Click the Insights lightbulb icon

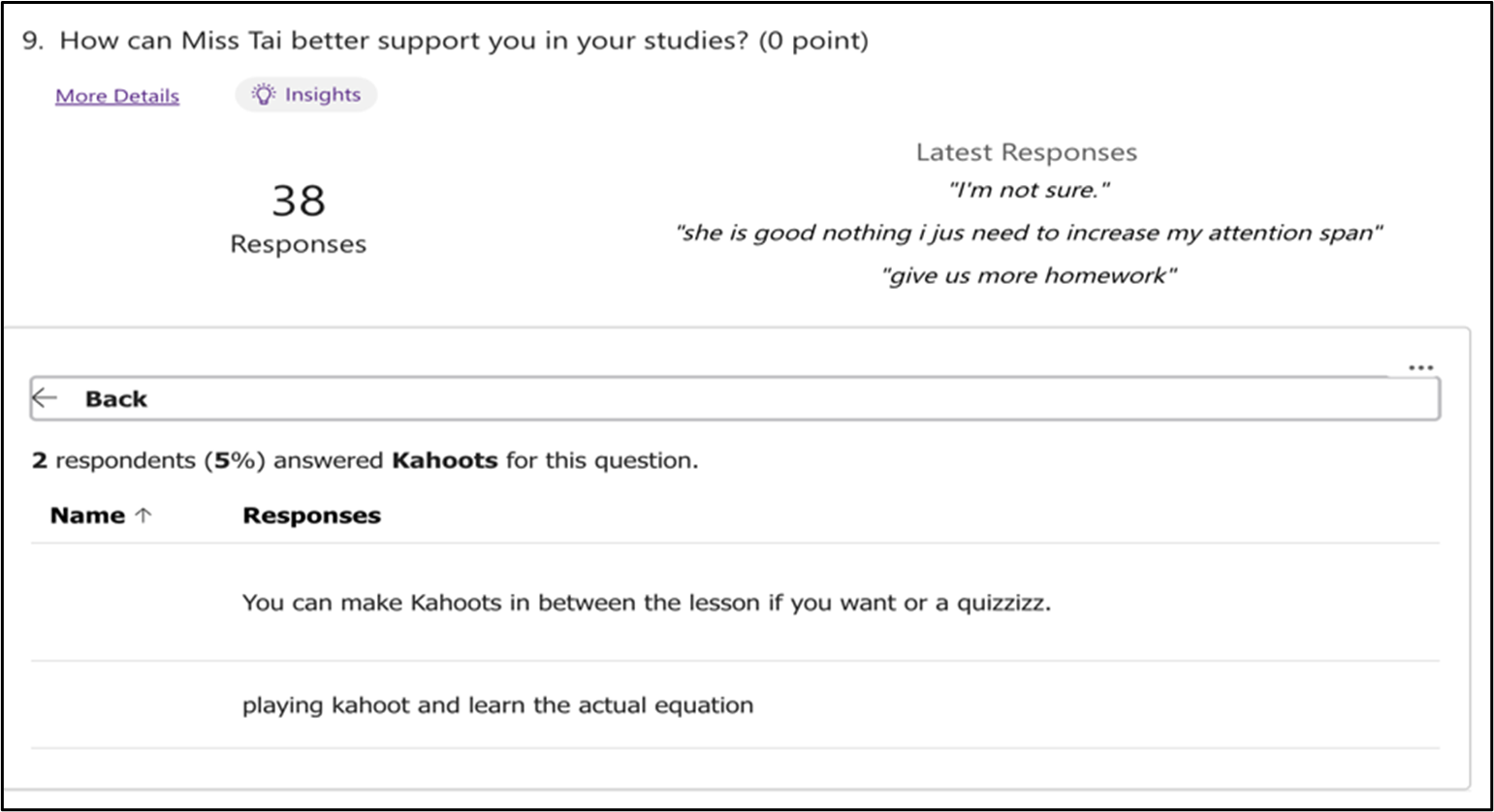(x=264, y=94)
